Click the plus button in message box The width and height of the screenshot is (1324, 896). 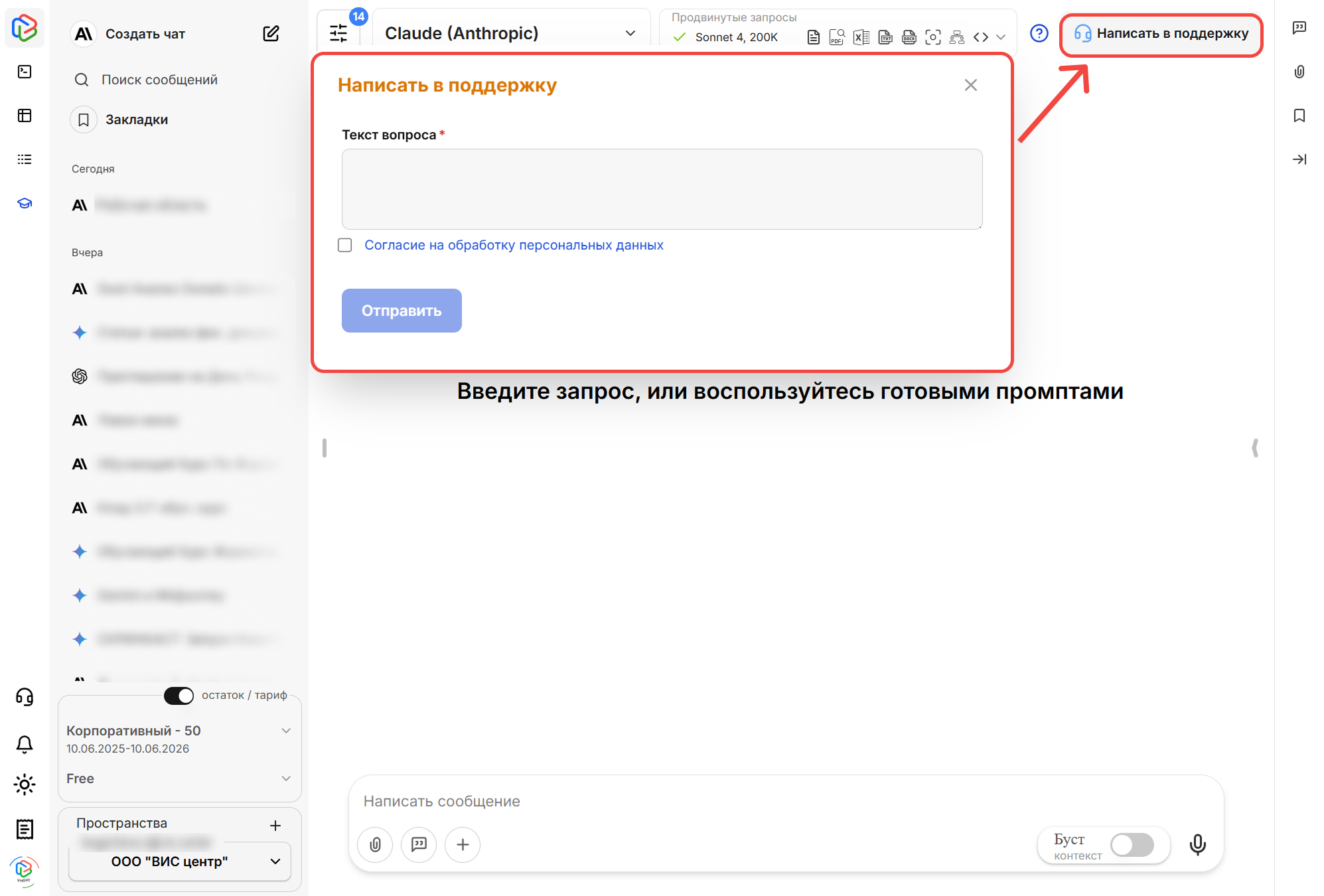coord(463,844)
